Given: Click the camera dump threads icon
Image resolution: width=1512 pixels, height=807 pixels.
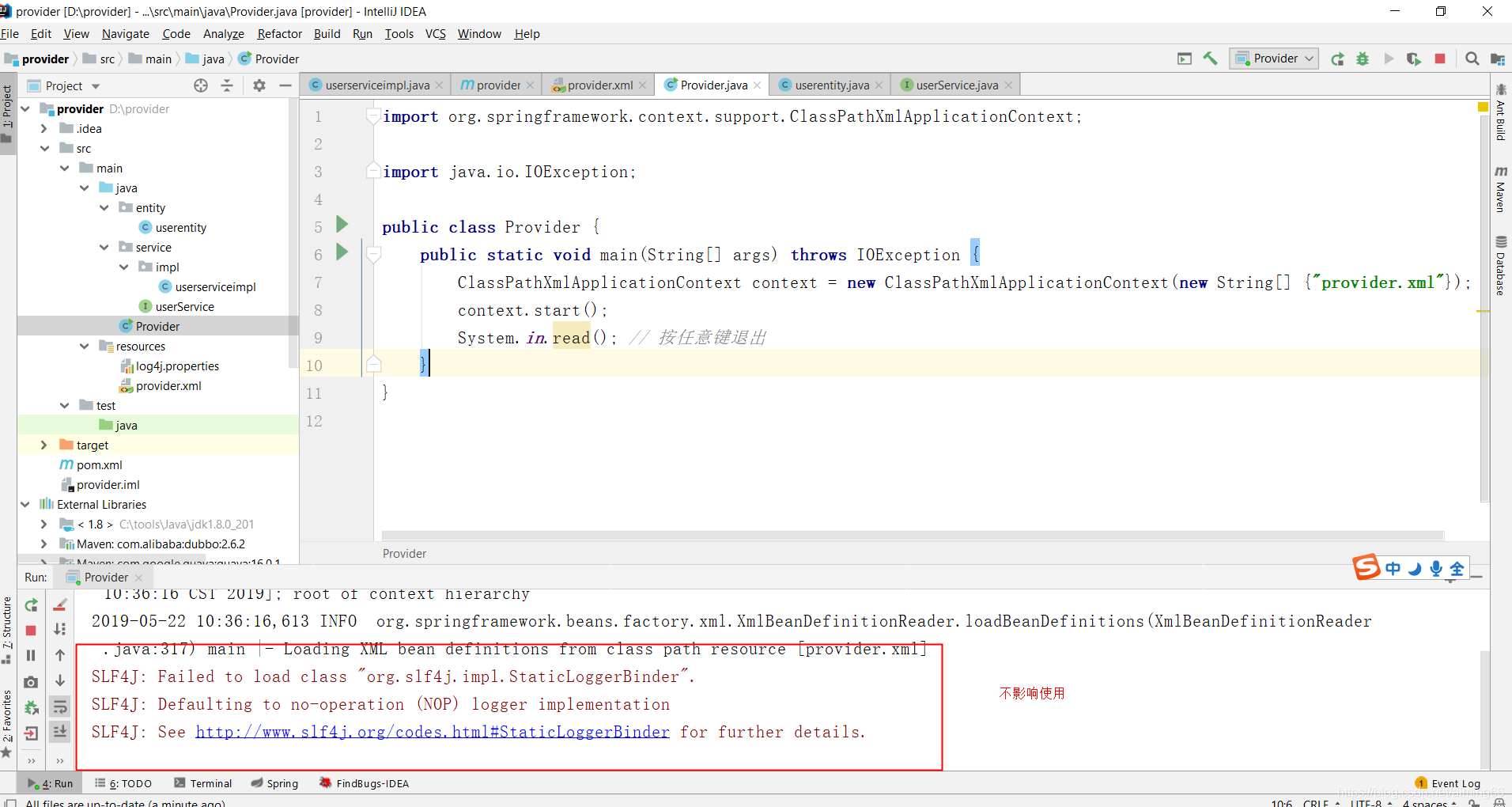Looking at the screenshot, I should coord(31,682).
